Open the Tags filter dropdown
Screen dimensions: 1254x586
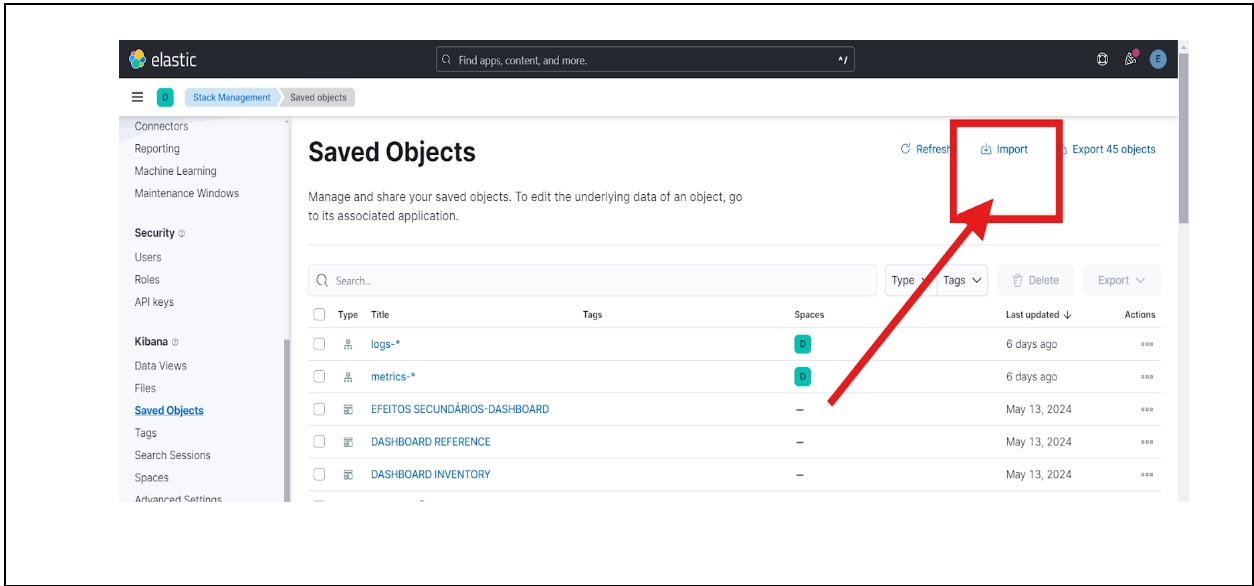coord(963,281)
